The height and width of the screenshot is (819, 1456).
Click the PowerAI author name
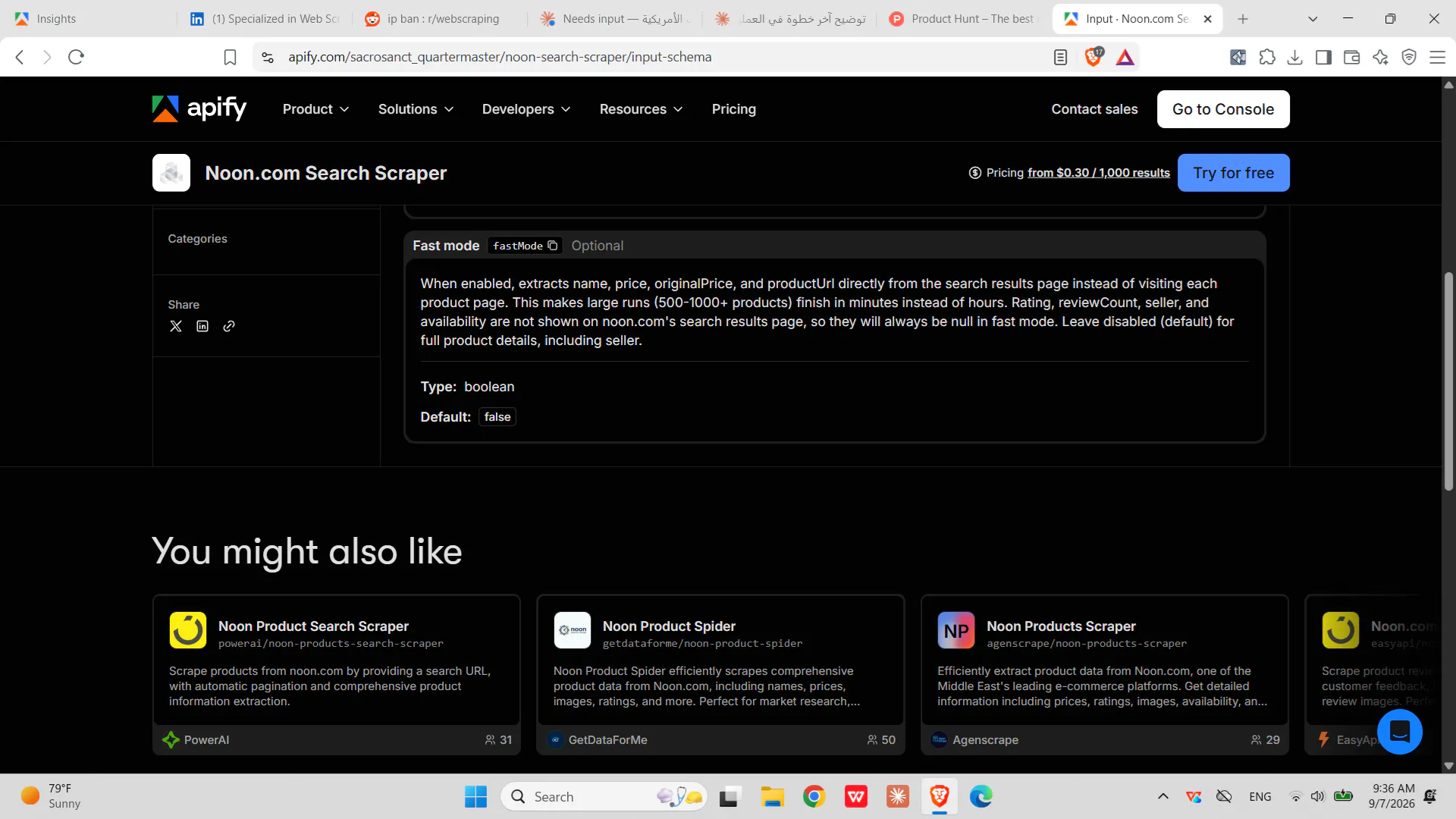pos(206,740)
